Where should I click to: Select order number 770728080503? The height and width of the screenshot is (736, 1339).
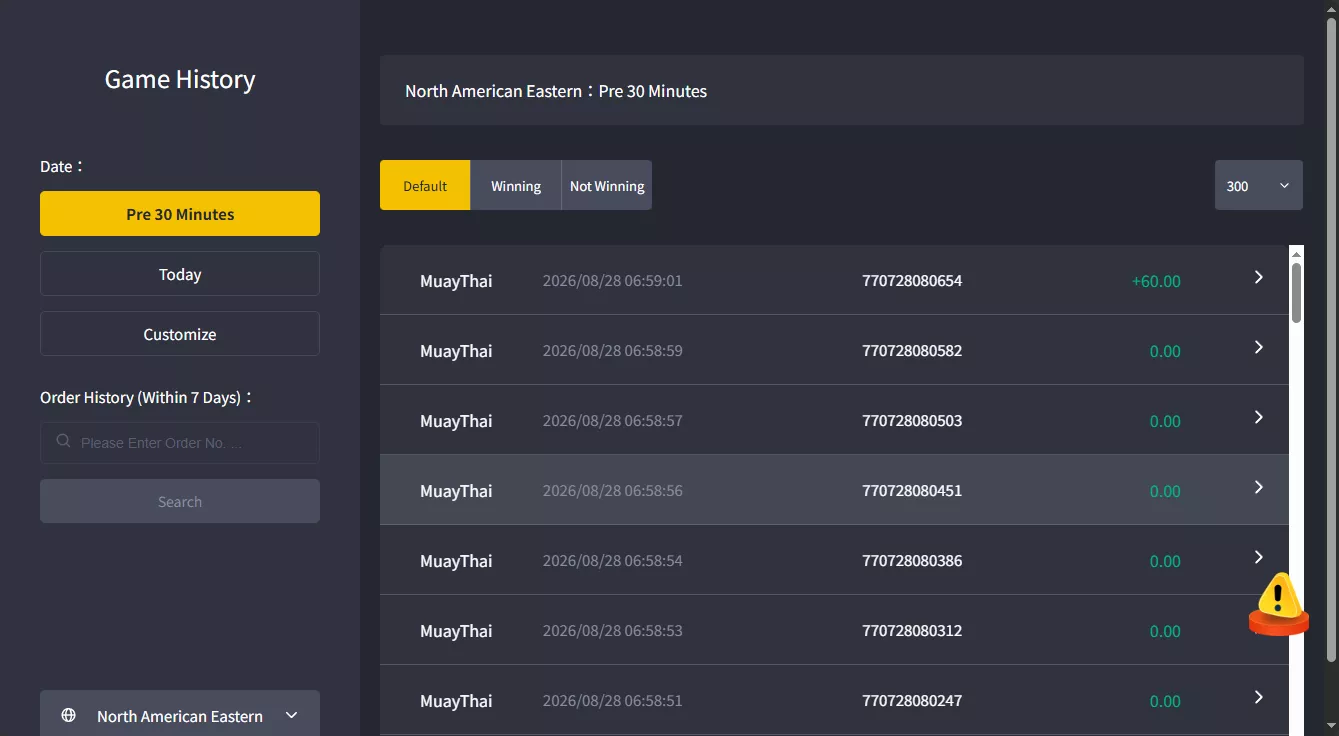point(912,421)
